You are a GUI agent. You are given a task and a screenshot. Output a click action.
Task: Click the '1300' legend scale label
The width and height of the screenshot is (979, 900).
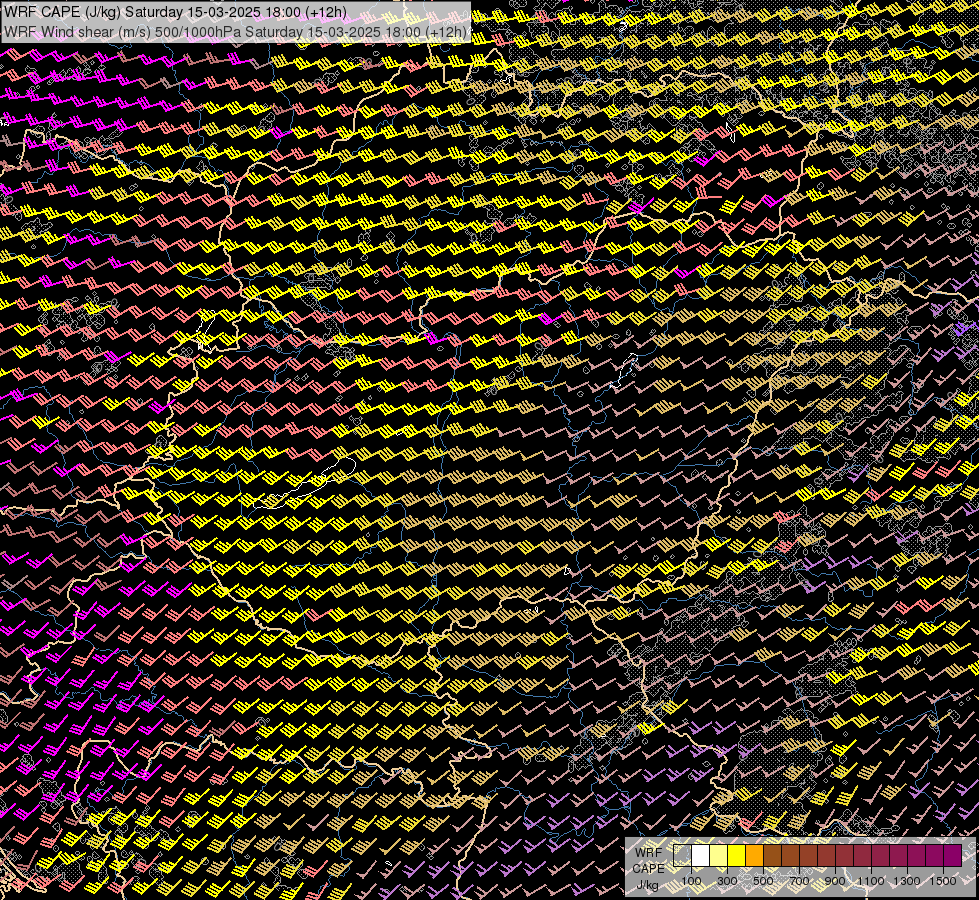point(907,881)
